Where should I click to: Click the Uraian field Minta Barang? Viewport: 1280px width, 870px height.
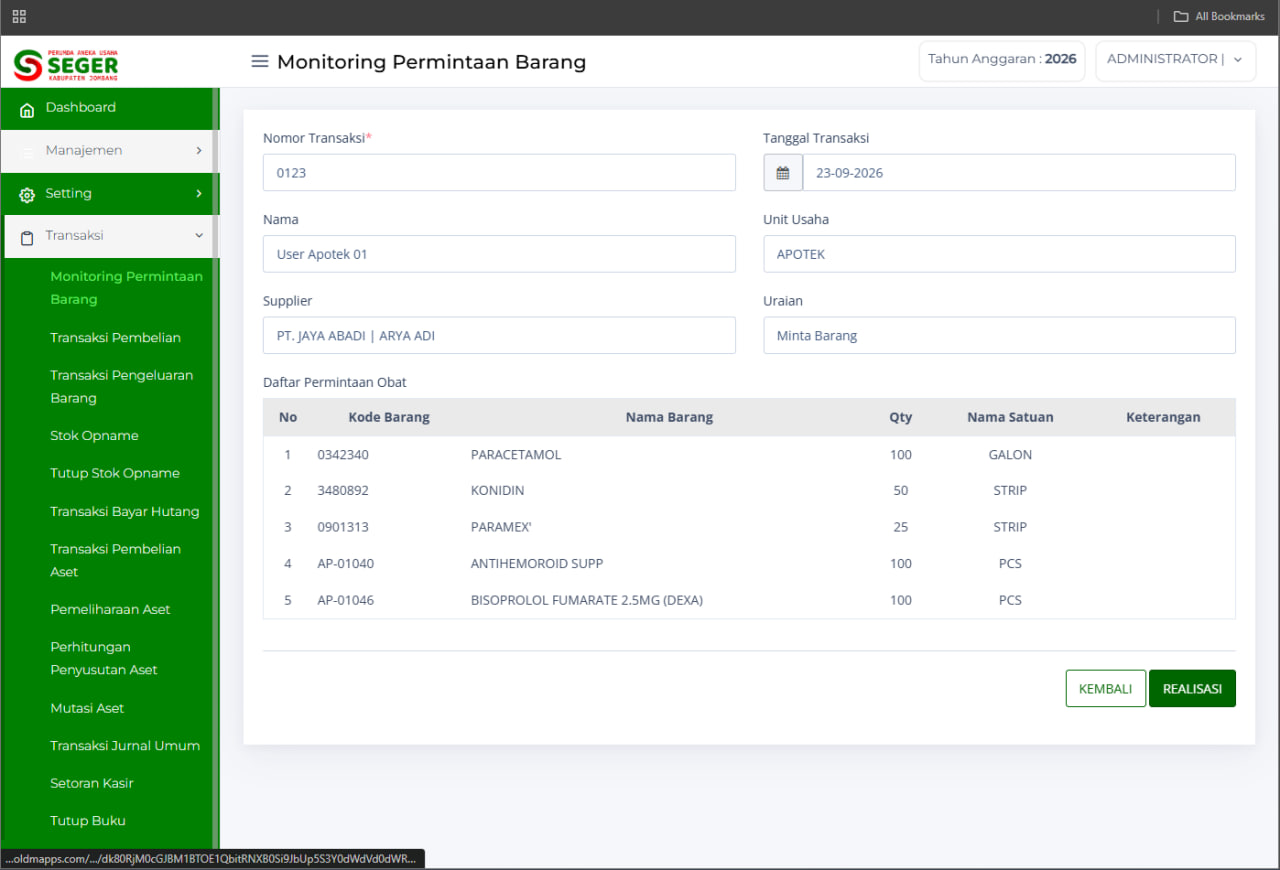click(x=999, y=335)
